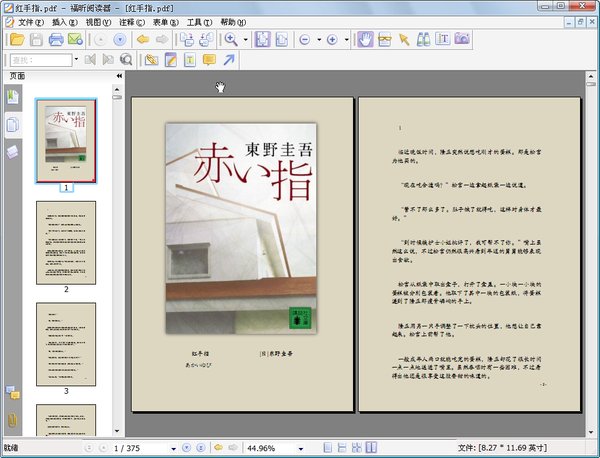600x458 pixels.
Task: Open the bookmarks panel in sidebar
Action: click(x=13, y=96)
